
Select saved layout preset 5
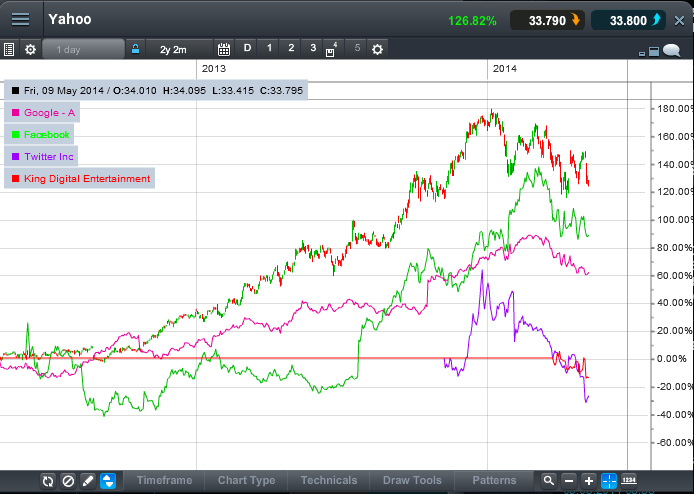pos(357,48)
